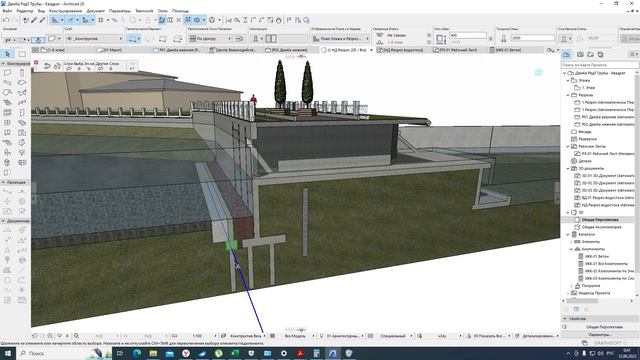Image resolution: width=640 pixels, height=360 pixels.
Task: Open the Teamwork menu
Action: click(x=144, y=11)
